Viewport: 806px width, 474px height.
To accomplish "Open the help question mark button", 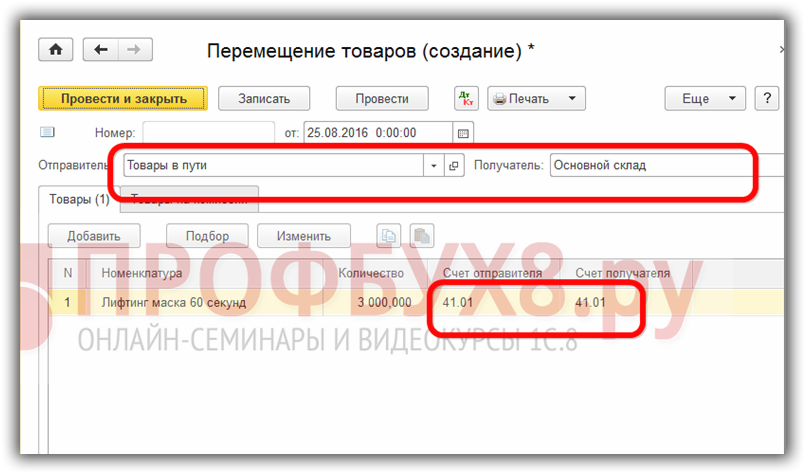I will (767, 98).
